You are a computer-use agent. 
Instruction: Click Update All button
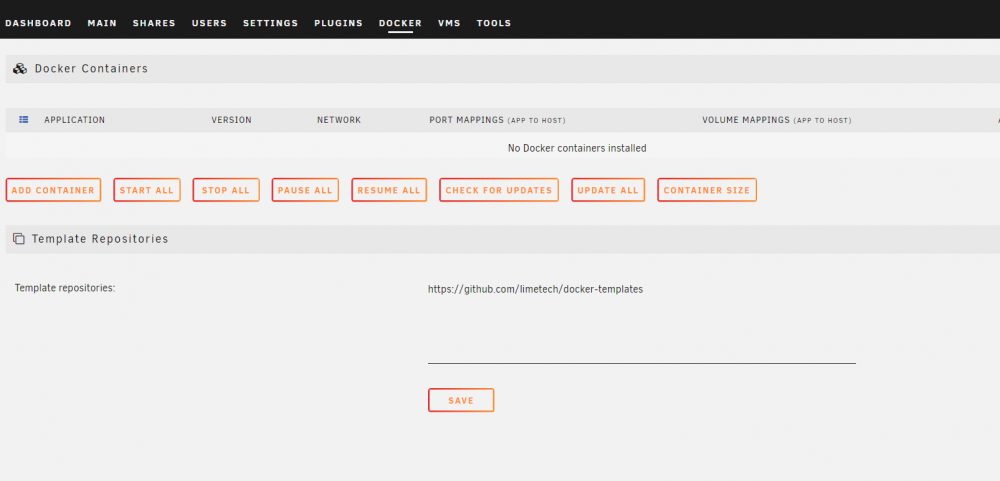(608, 190)
